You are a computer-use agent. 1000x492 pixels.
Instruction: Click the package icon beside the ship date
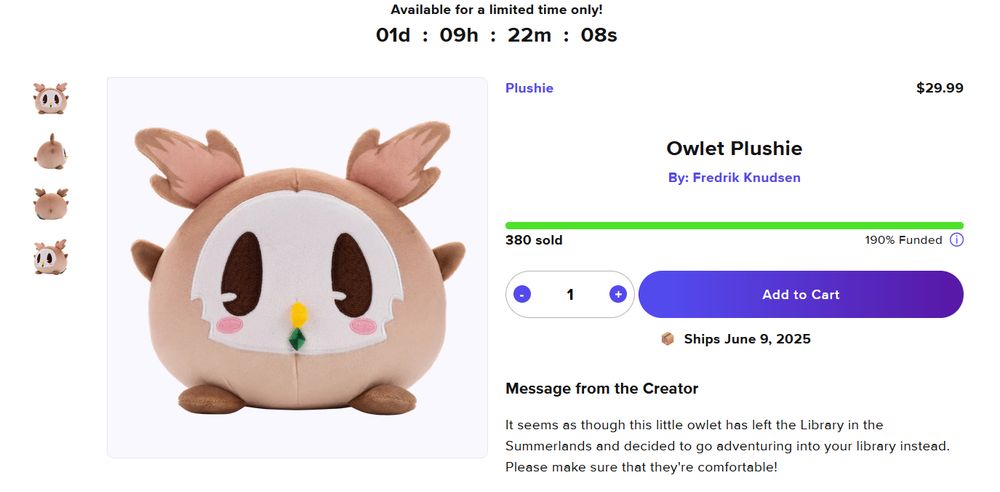(668, 339)
